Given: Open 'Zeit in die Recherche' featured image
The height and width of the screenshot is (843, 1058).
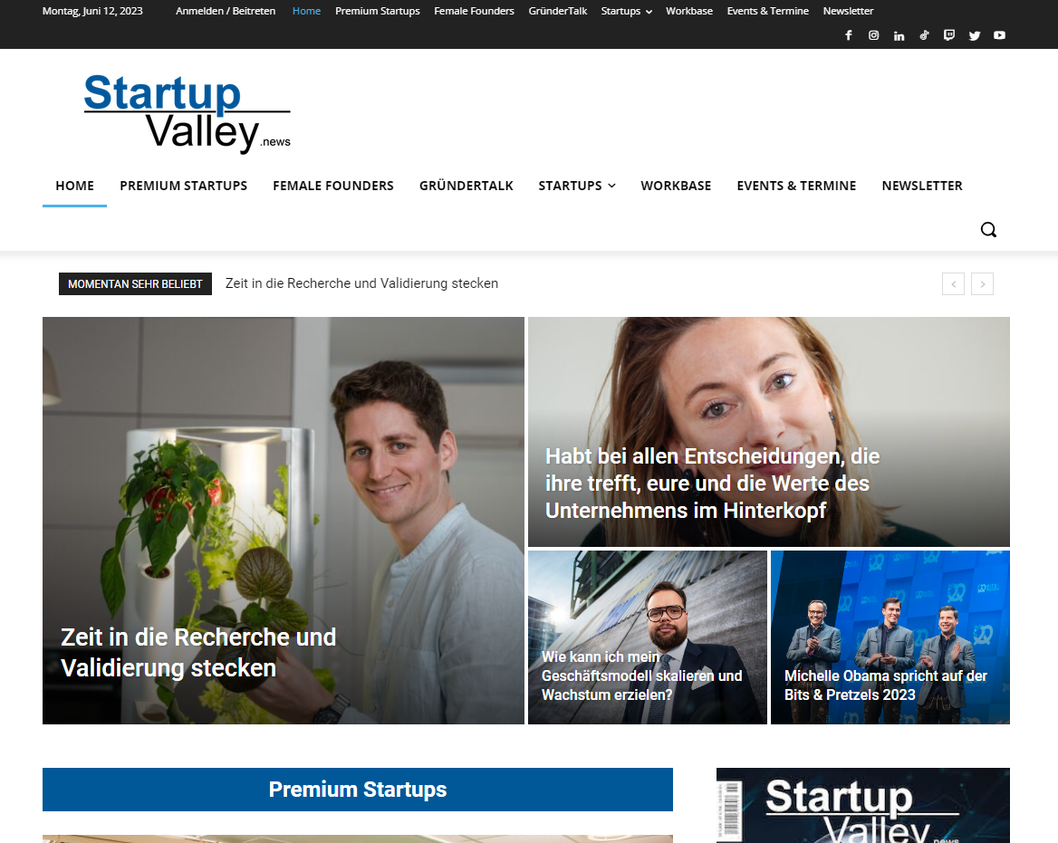Looking at the screenshot, I should pos(283,520).
